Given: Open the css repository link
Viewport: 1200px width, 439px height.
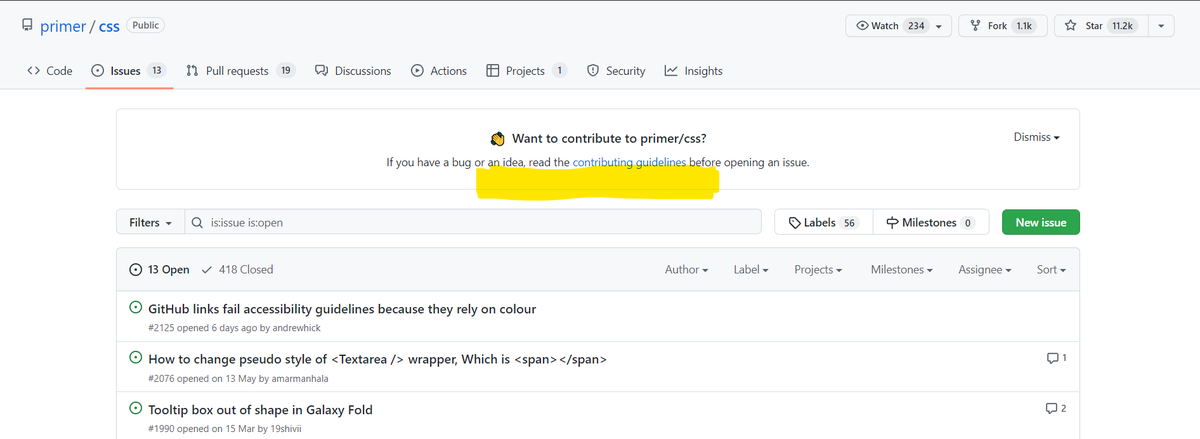Looking at the screenshot, I should click(109, 26).
